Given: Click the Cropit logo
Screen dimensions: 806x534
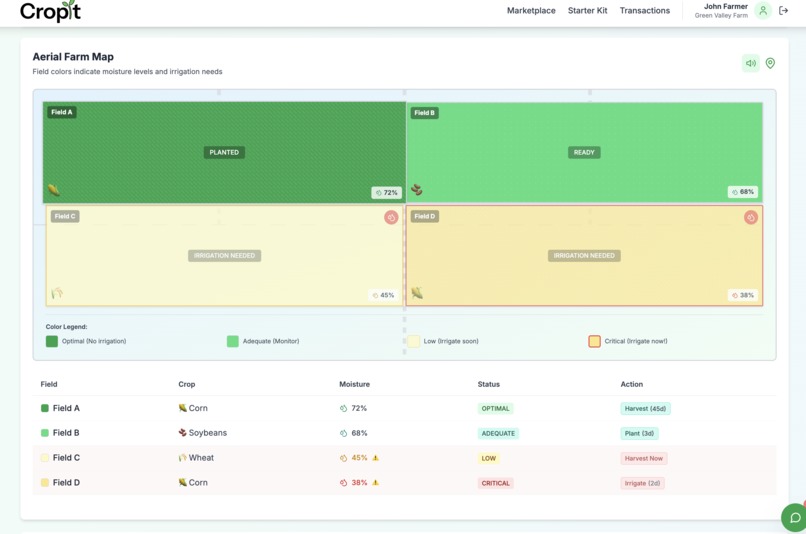Looking at the screenshot, I should point(50,11).
